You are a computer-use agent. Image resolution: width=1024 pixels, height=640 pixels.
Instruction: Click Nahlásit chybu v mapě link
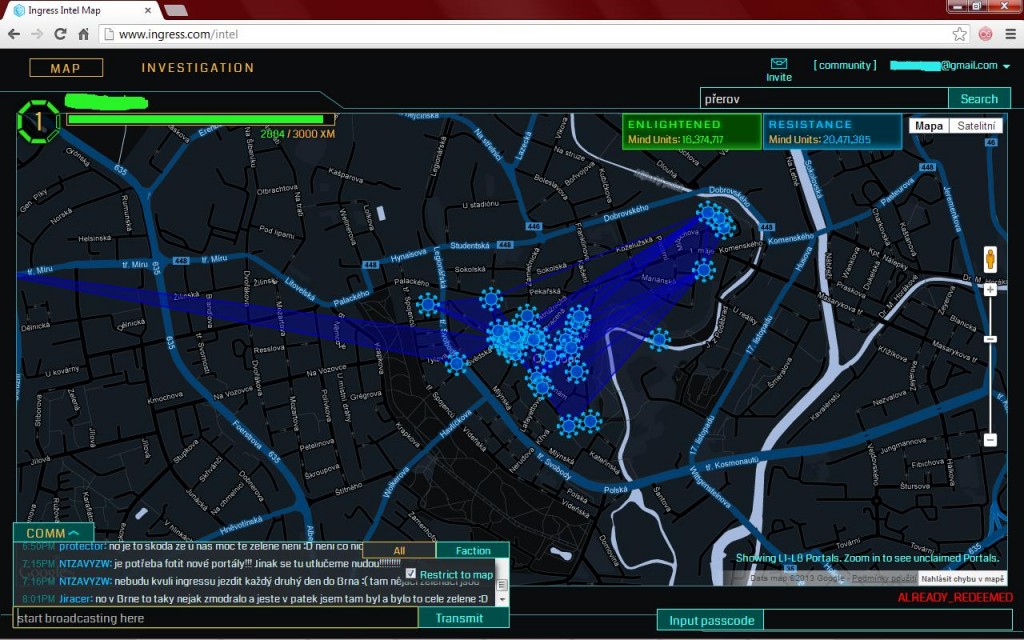pyautogui.click(x=963, y=579)
